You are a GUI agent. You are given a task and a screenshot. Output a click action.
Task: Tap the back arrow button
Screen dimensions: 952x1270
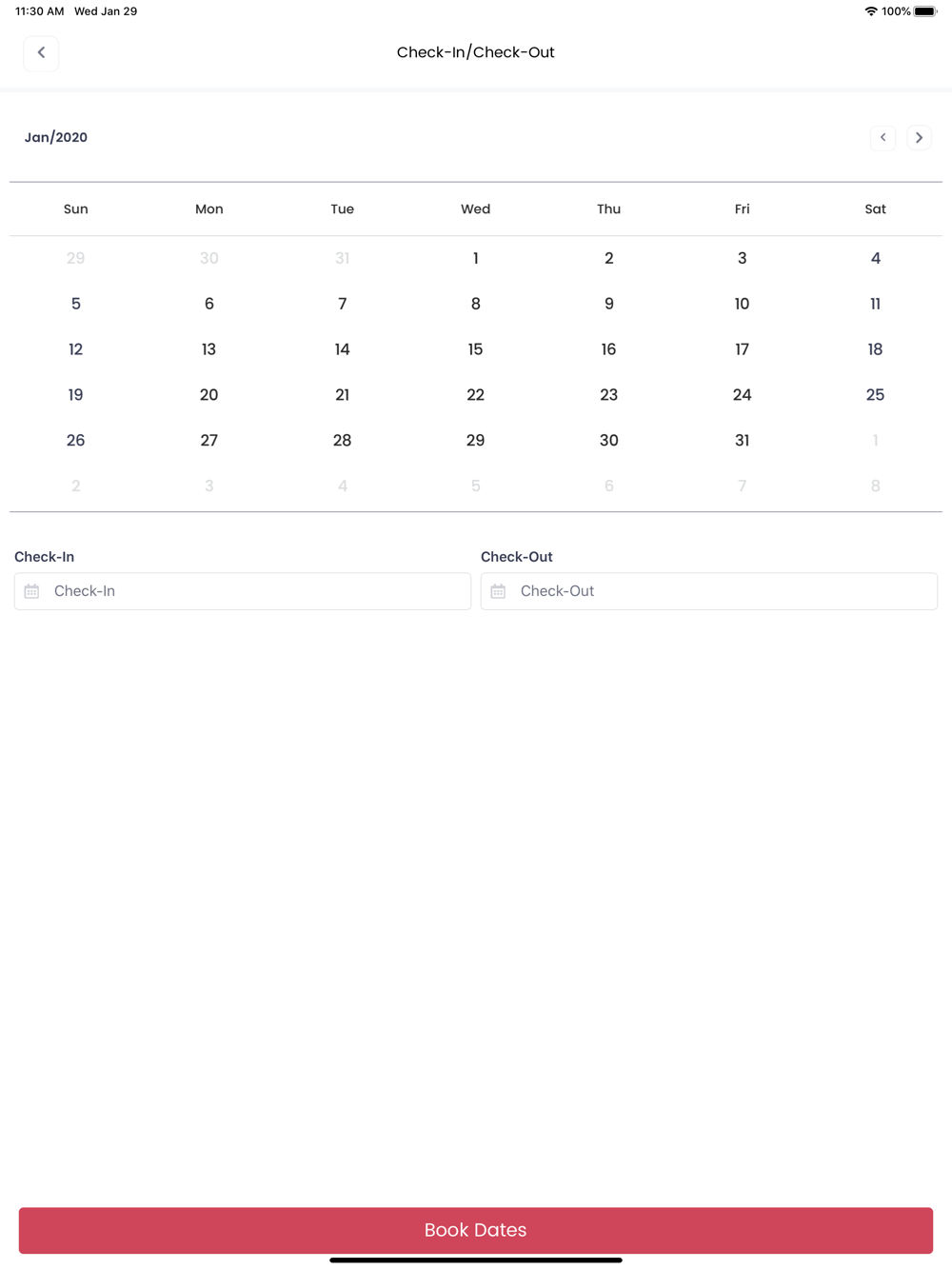click(x=41, y=53)
